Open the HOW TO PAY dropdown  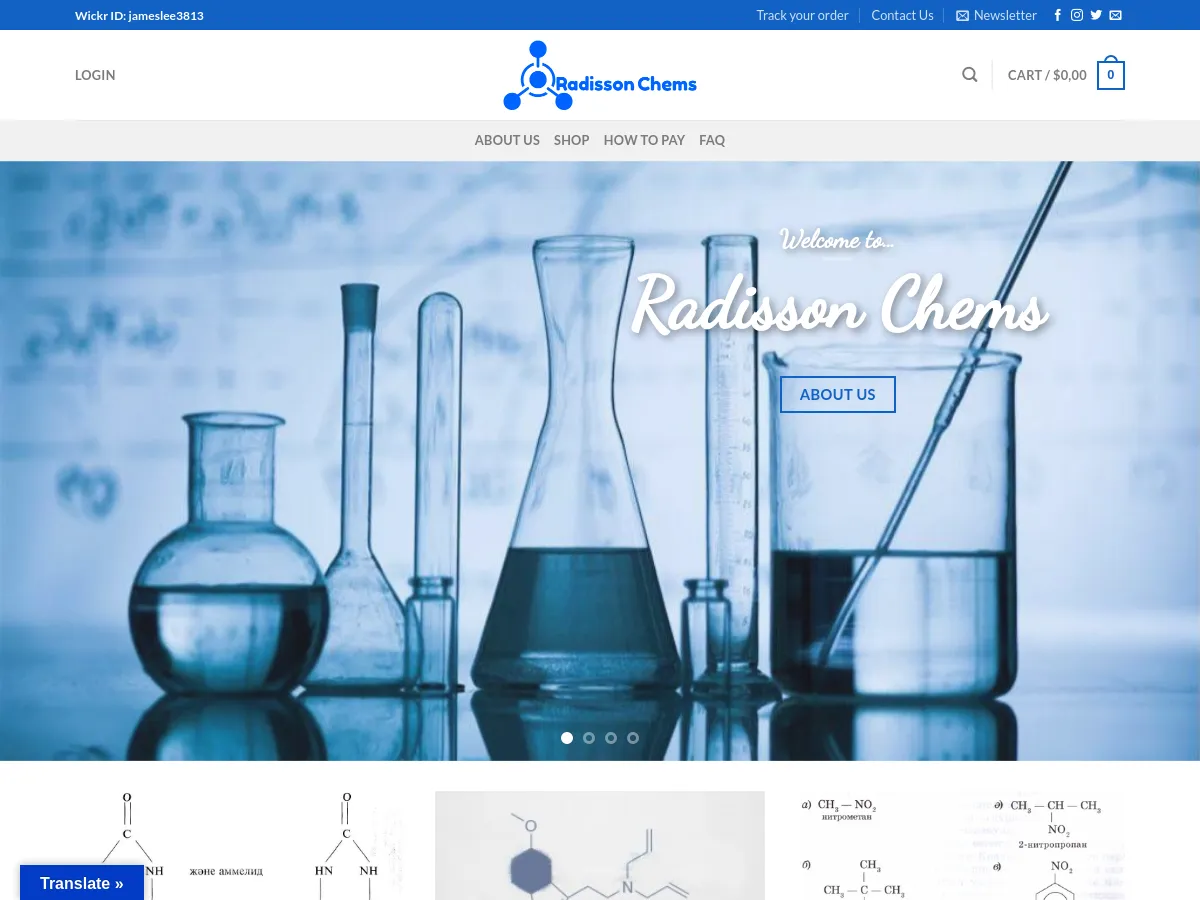(x=644, y=140)
